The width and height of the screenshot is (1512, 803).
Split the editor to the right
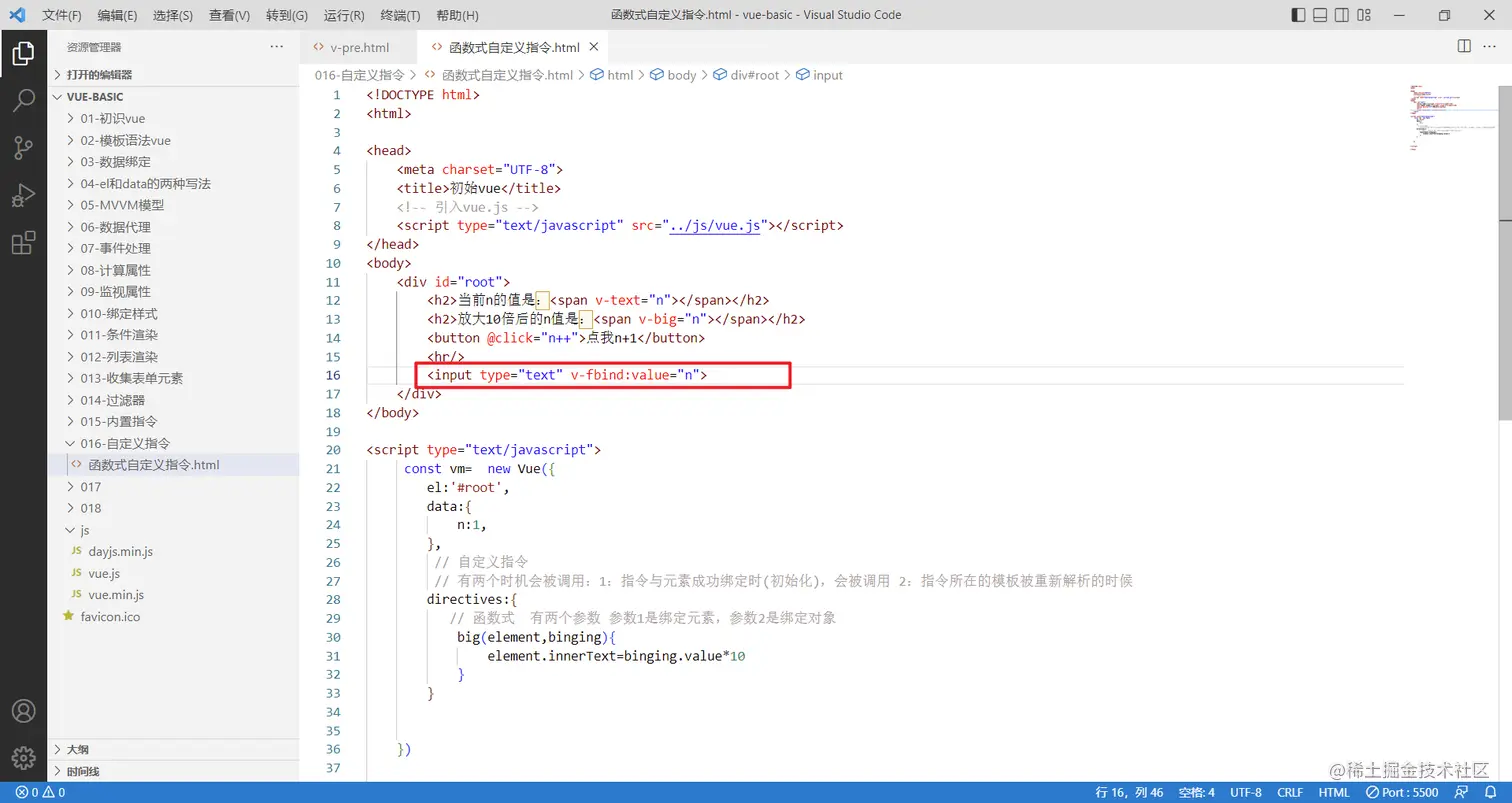[x=1464, y=47]
